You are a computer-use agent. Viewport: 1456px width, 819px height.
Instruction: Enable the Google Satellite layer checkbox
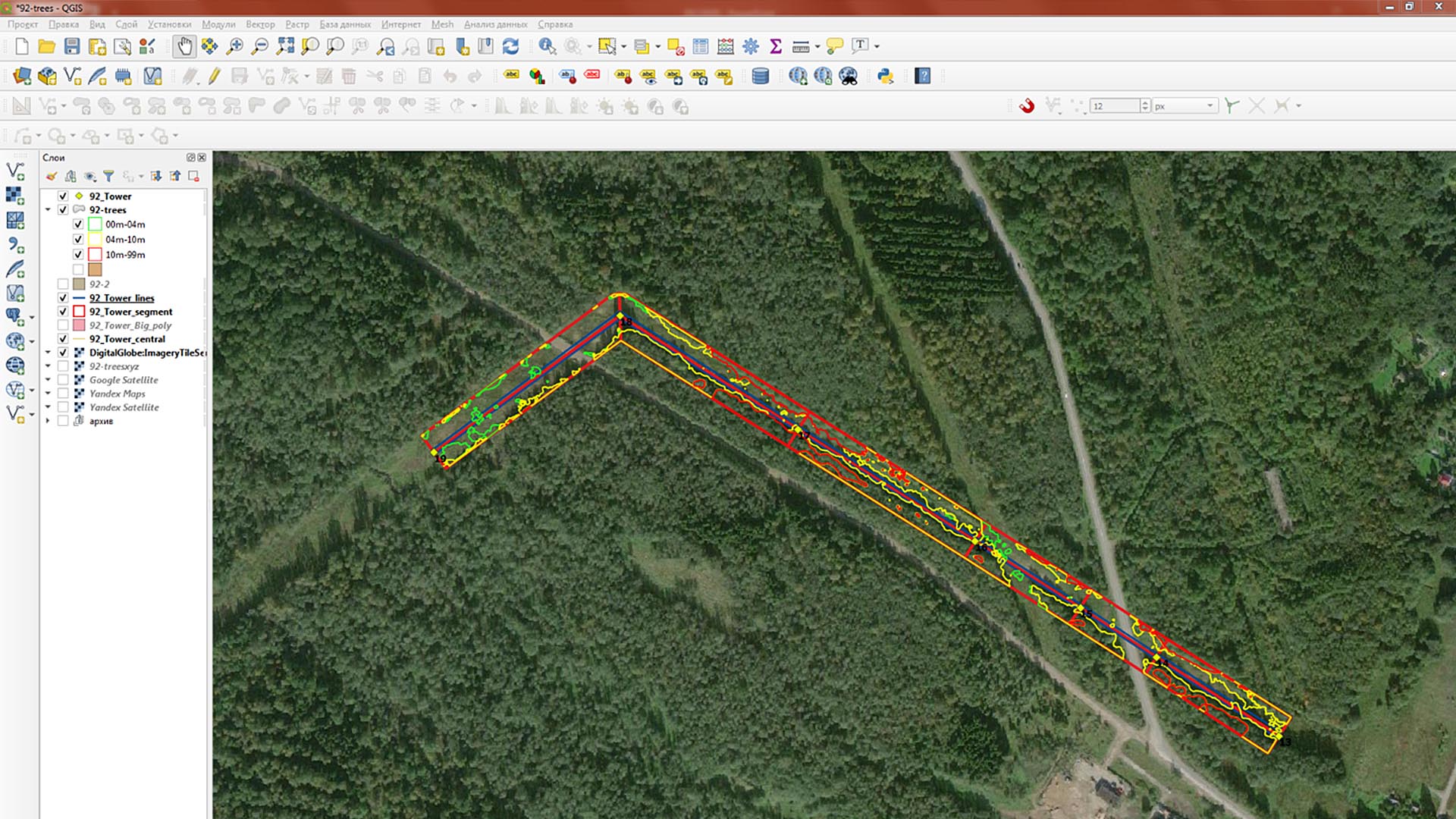[x=63, y=380]
